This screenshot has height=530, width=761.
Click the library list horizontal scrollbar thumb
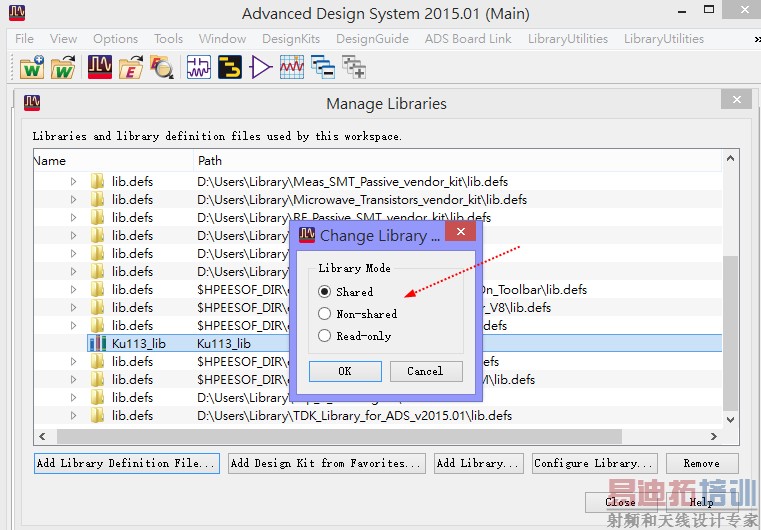[339, 436]
